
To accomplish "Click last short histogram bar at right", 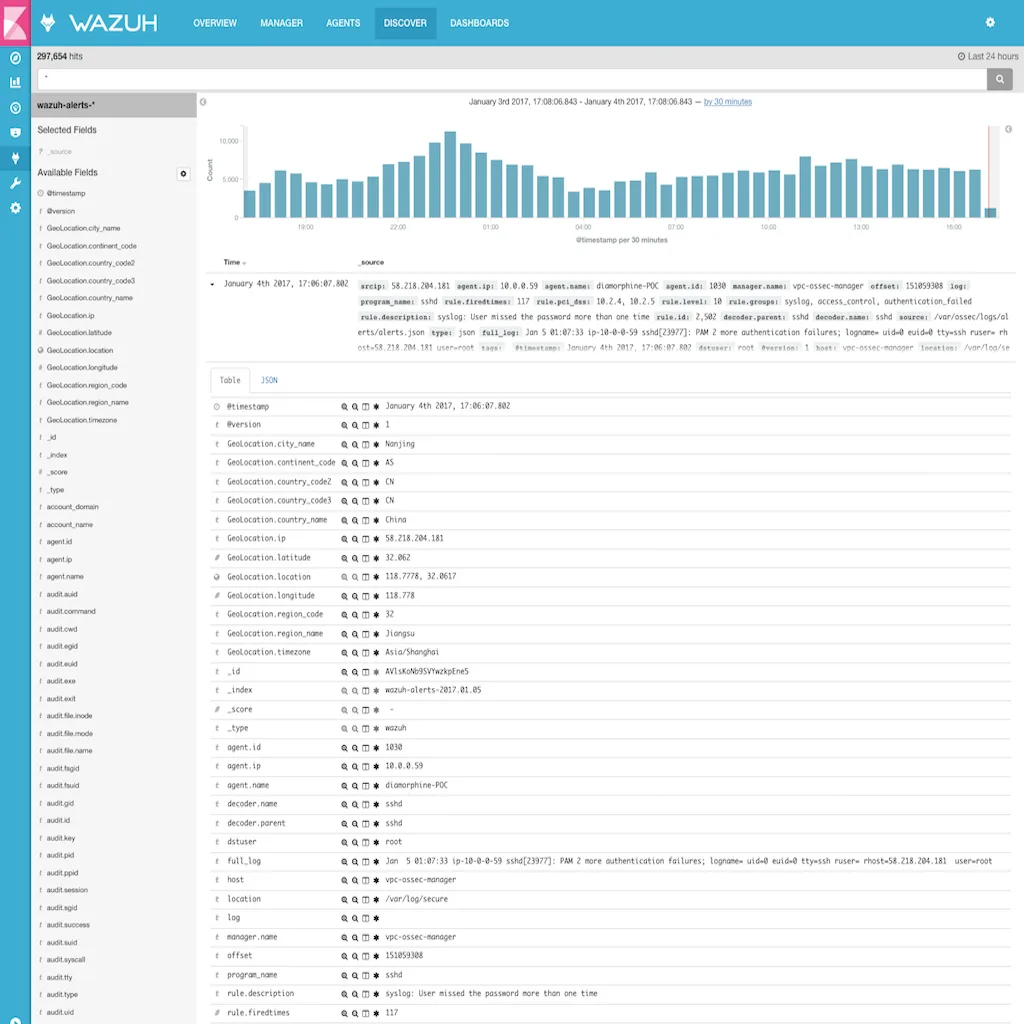I will [x=990, y=213].
